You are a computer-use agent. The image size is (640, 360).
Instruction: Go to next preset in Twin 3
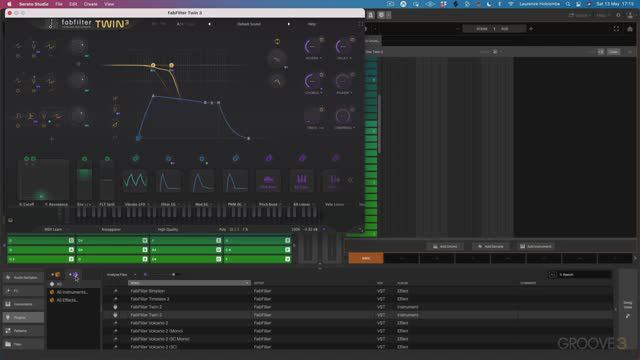coord(289,24)
